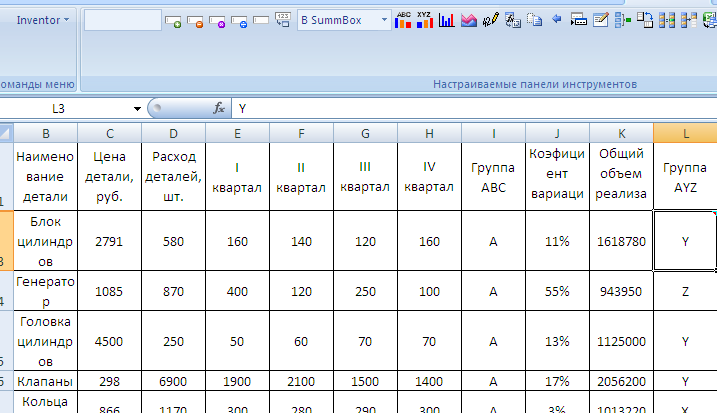The height and width of the screenshot is (413, 717).
Task: Click the 'Цена детали, руб.' header cell
Action: coord(110,177)
